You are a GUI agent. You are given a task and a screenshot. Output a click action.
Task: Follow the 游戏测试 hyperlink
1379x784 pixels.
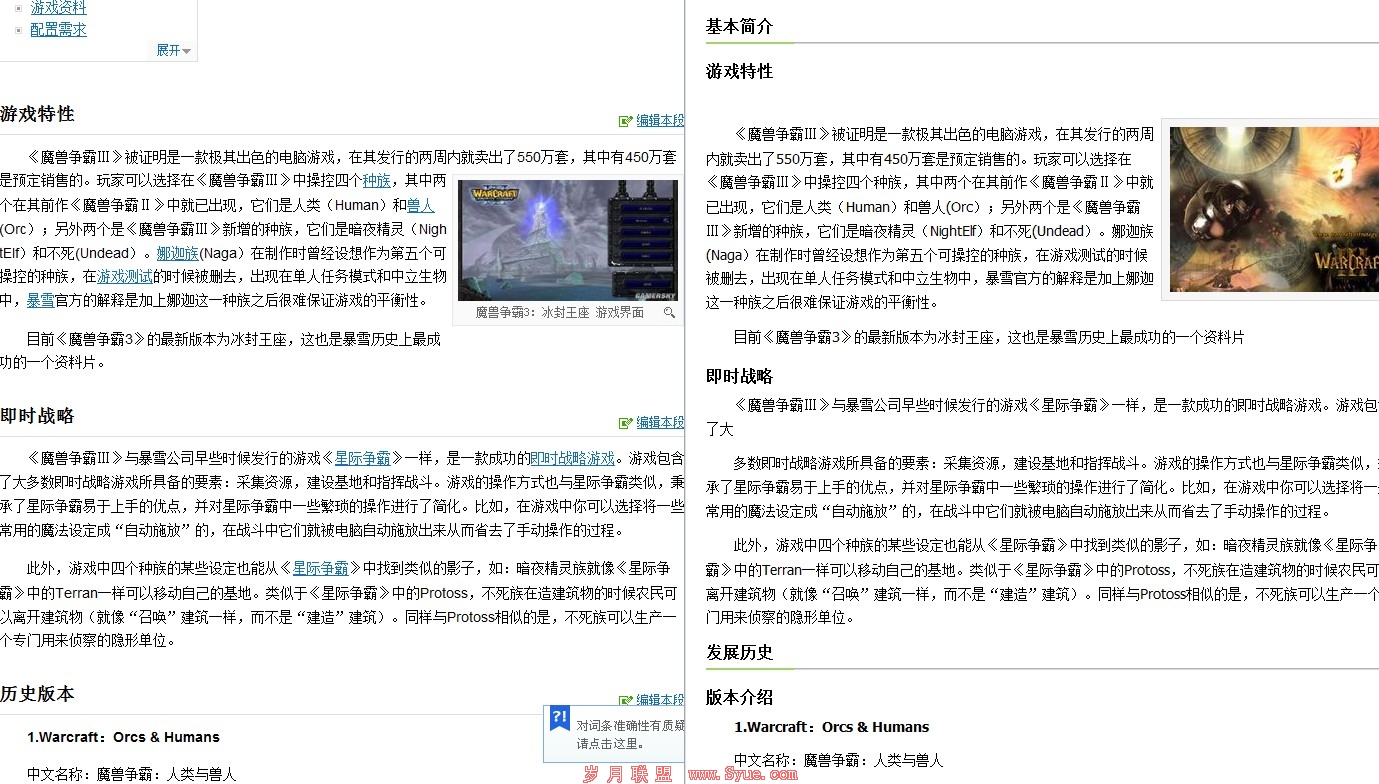pos(125,277)
